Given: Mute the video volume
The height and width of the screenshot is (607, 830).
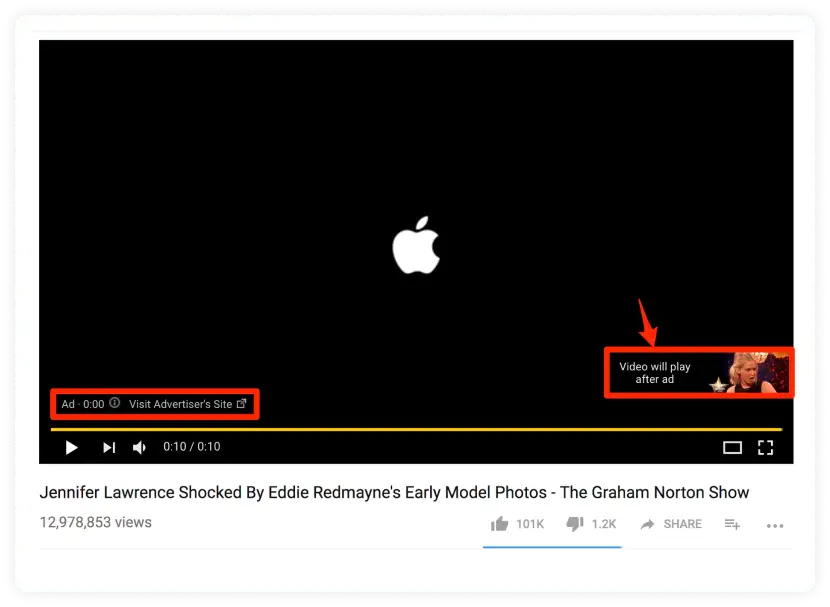Looking at the screenshot, I should pos(139,448).
